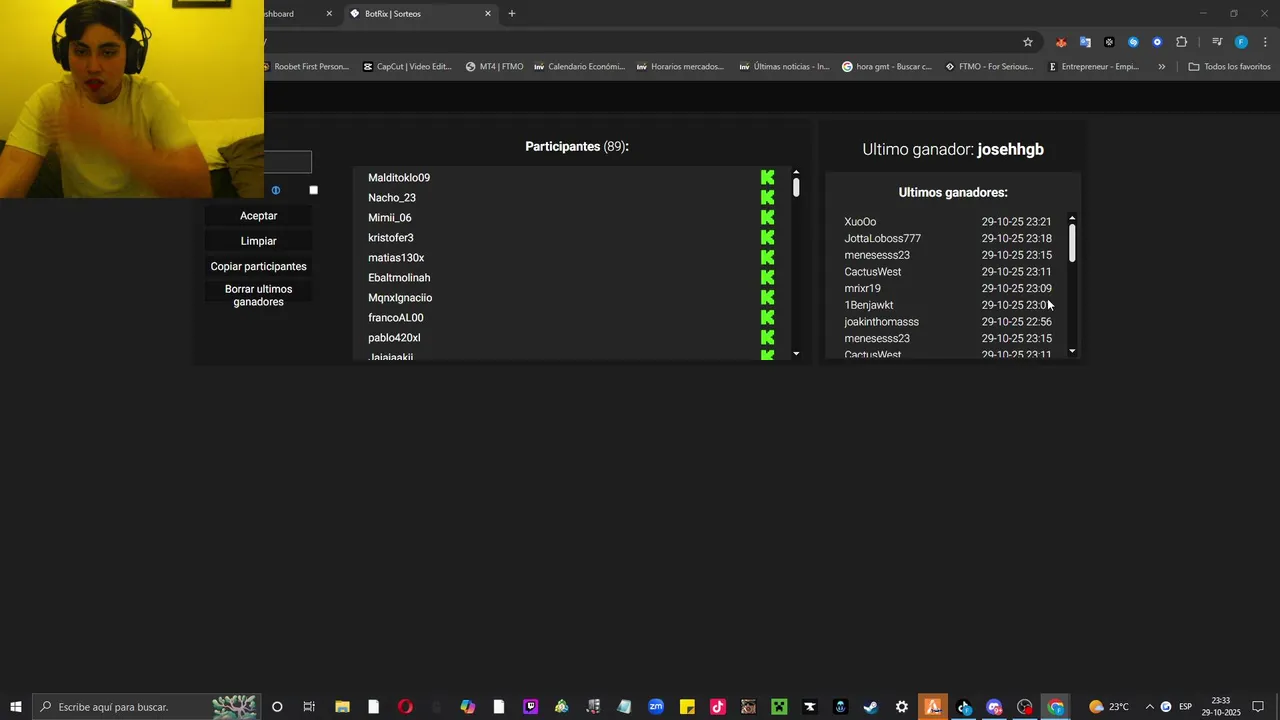Click the Kick icon next to kristofer3
Viewport: 1280px width, 720px height.
point(767,238)
